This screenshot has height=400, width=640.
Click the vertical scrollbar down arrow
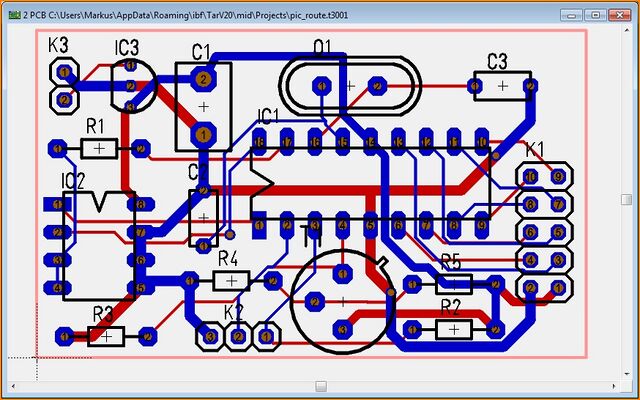point(627,373)
